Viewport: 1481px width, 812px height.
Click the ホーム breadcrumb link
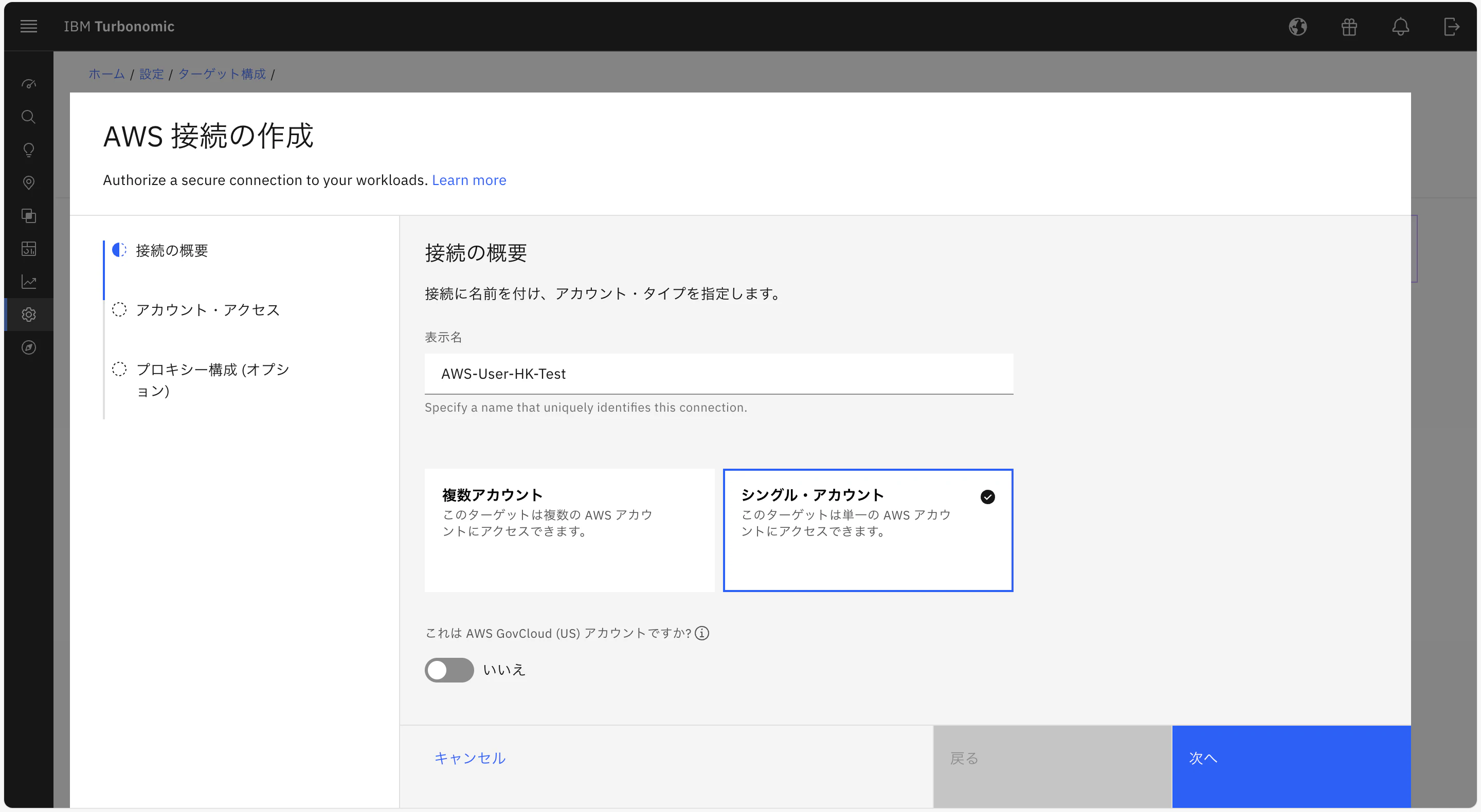(x=106, y=73)
